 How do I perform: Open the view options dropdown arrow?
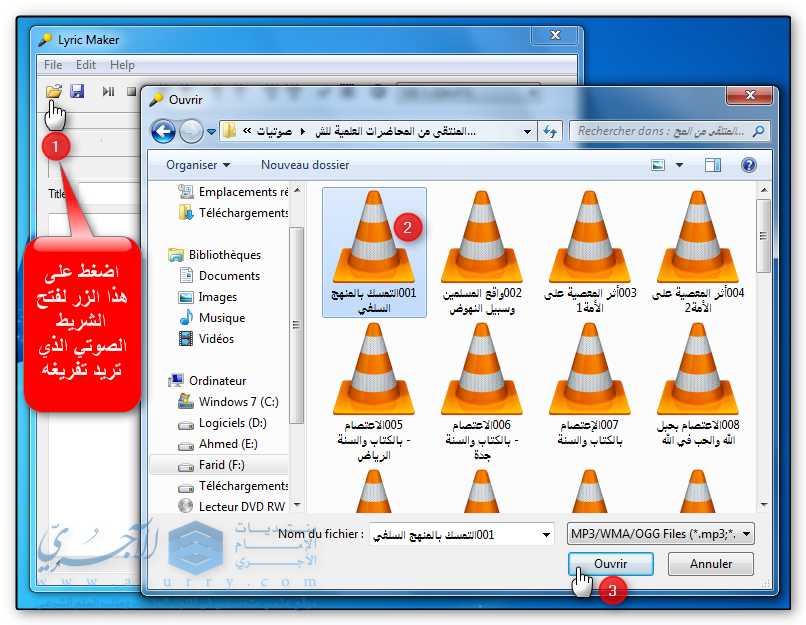(679, 165)
